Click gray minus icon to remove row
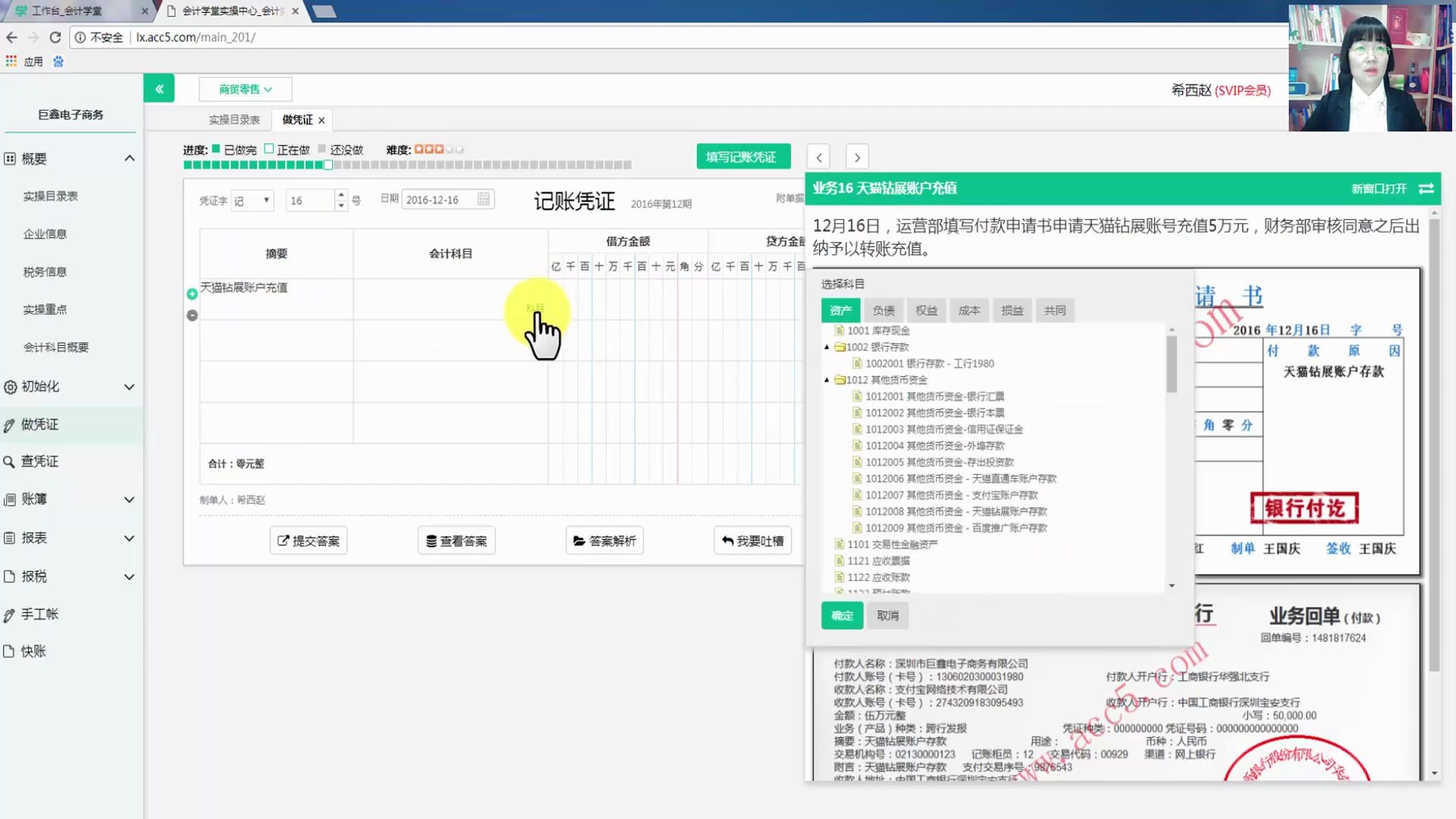Screen dimensions: 1456x819 pos(192,315)
